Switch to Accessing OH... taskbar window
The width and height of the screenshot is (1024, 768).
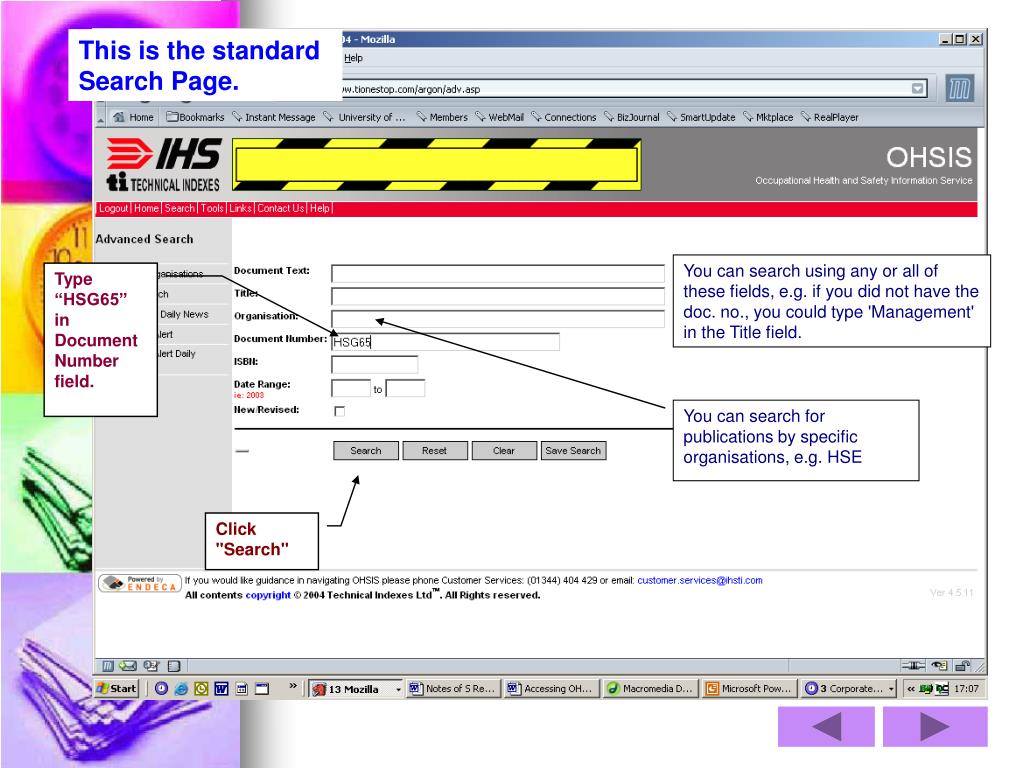tap(552, 688)
